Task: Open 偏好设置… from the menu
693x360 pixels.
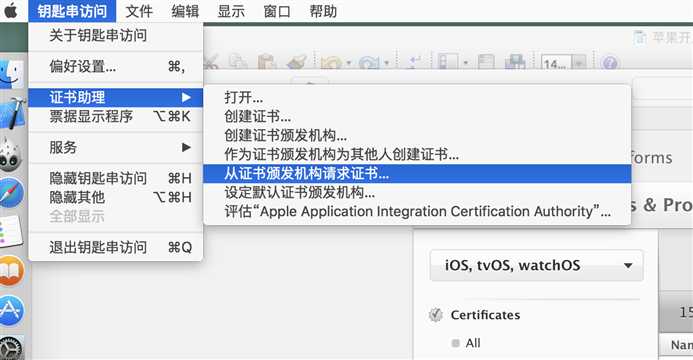Action: tap(116, 66)
